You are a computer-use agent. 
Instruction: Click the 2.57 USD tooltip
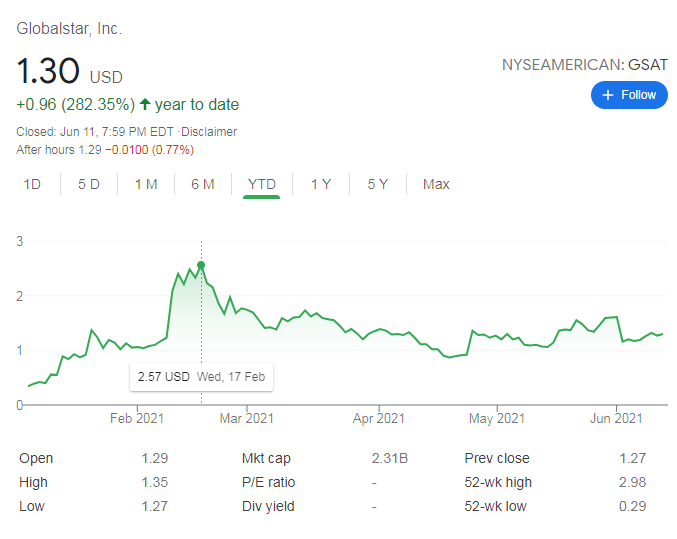201,377
